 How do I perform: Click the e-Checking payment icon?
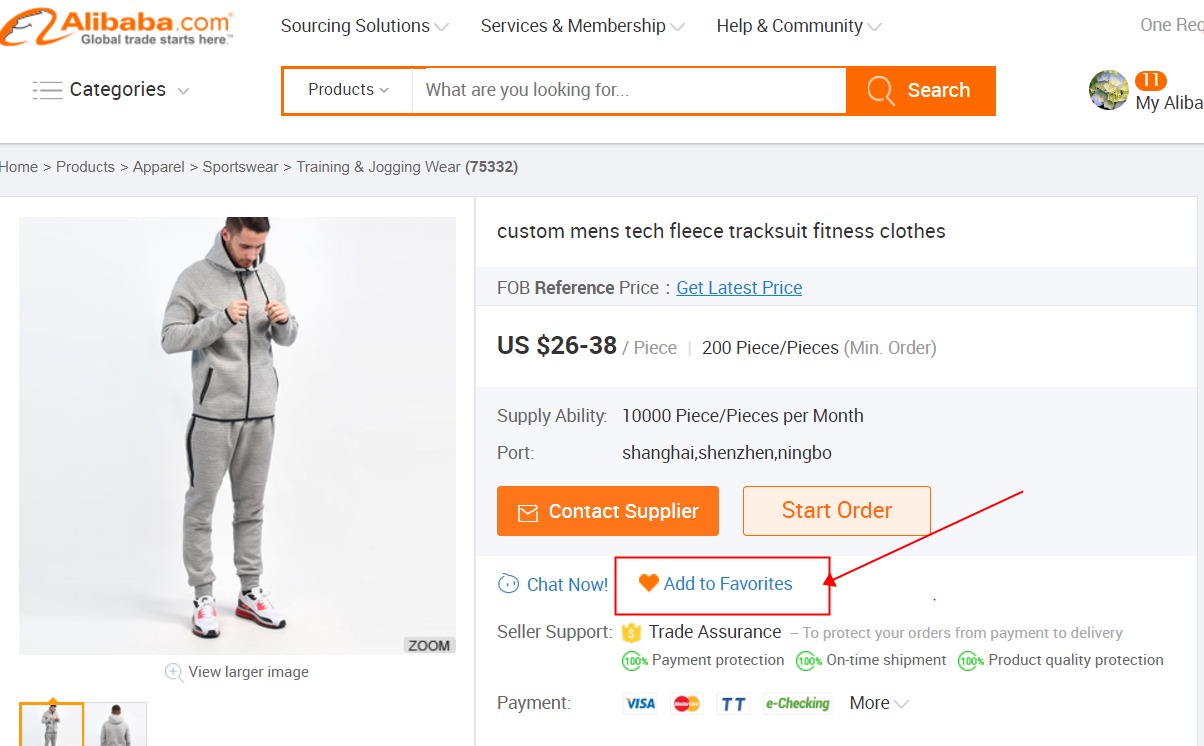pyautogui.click(x=797, y=704)
